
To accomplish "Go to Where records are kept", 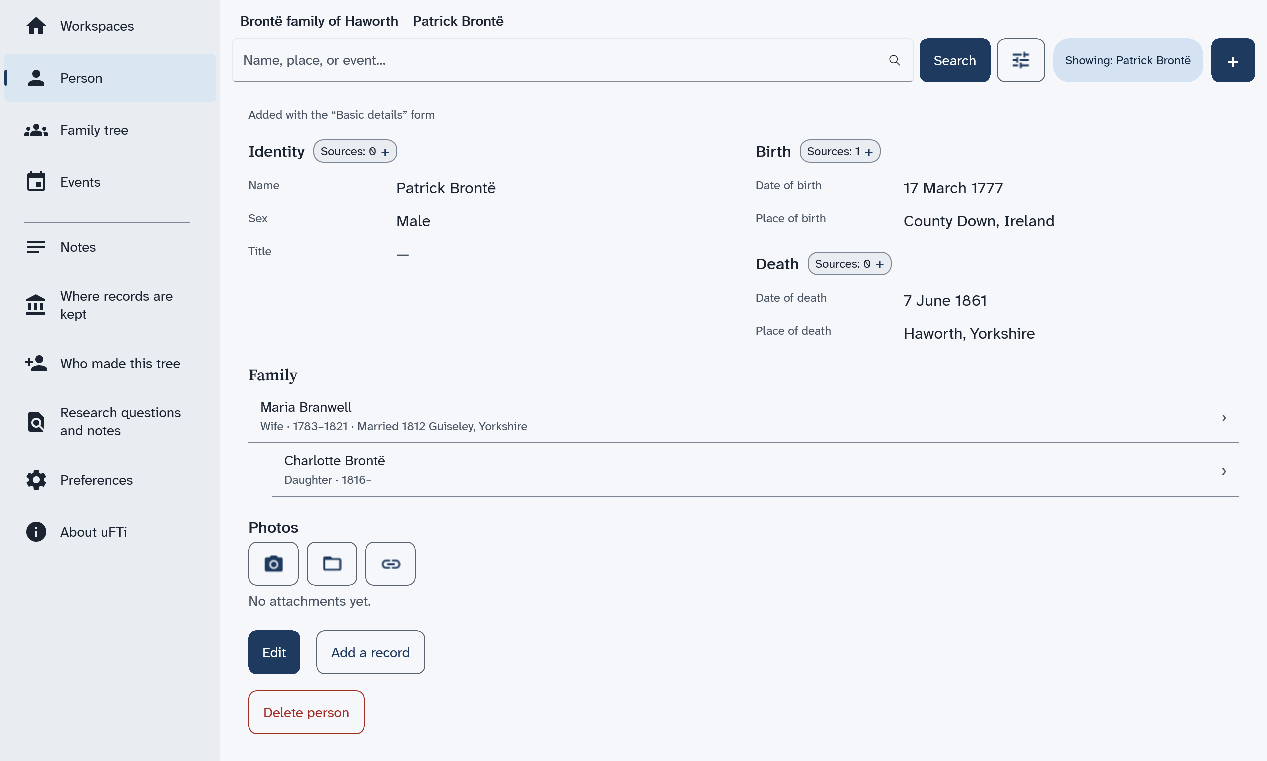I will pyautogui.click(x=110, y=305).
